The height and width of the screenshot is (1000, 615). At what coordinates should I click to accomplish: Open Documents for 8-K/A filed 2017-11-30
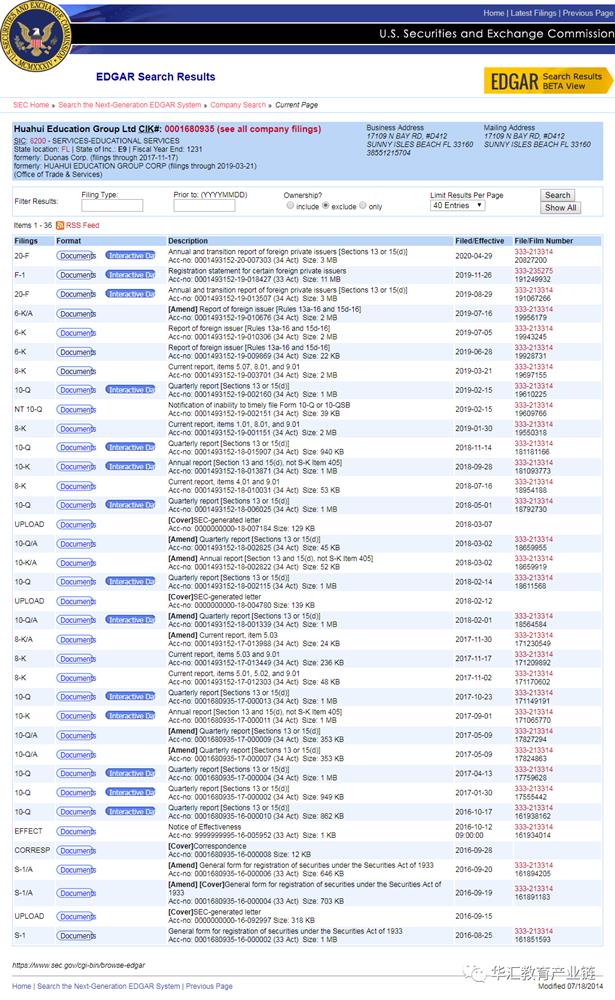tap(77, 640)
